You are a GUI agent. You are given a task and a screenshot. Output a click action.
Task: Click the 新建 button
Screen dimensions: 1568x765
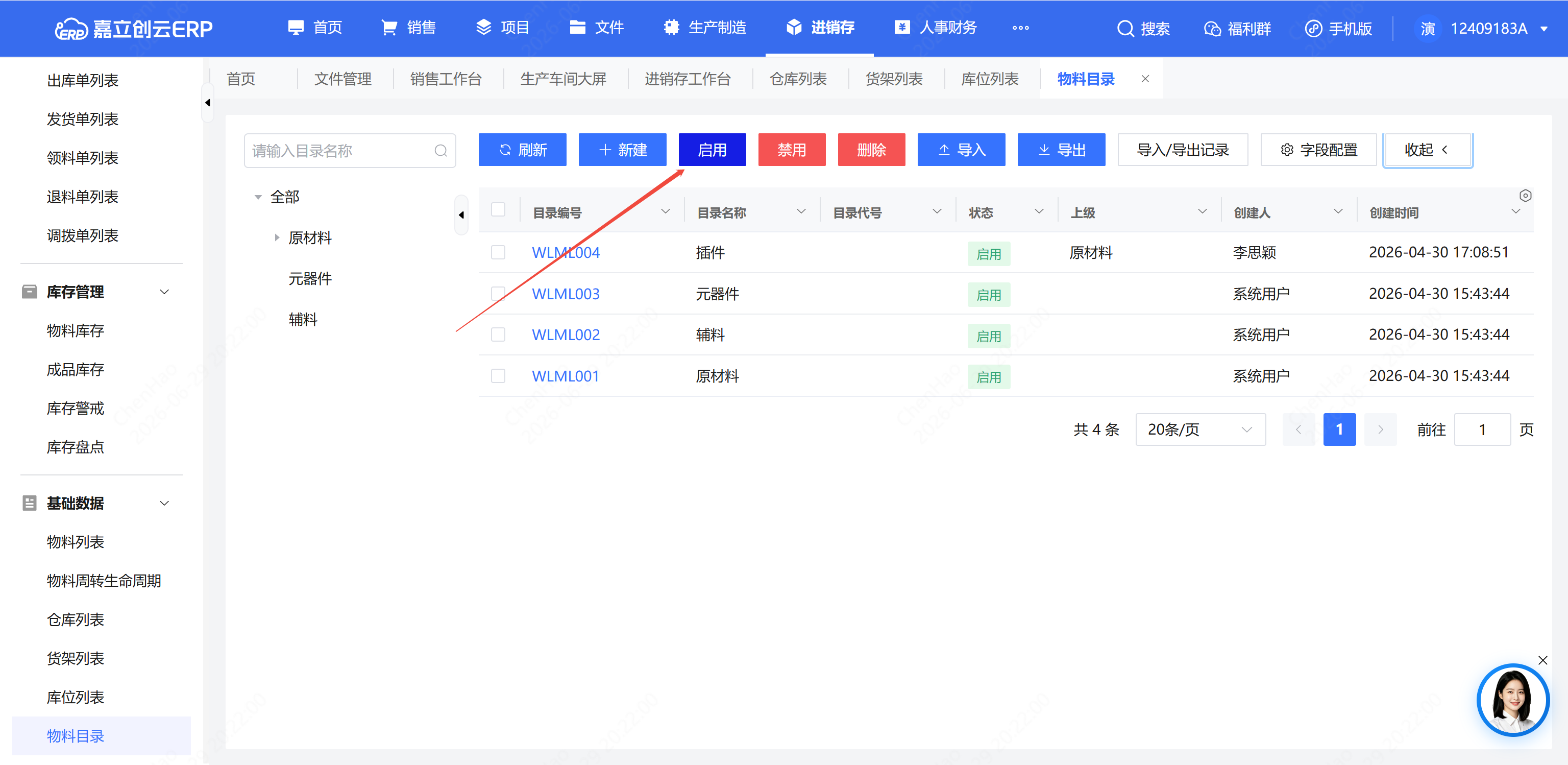tap(622, 150)
